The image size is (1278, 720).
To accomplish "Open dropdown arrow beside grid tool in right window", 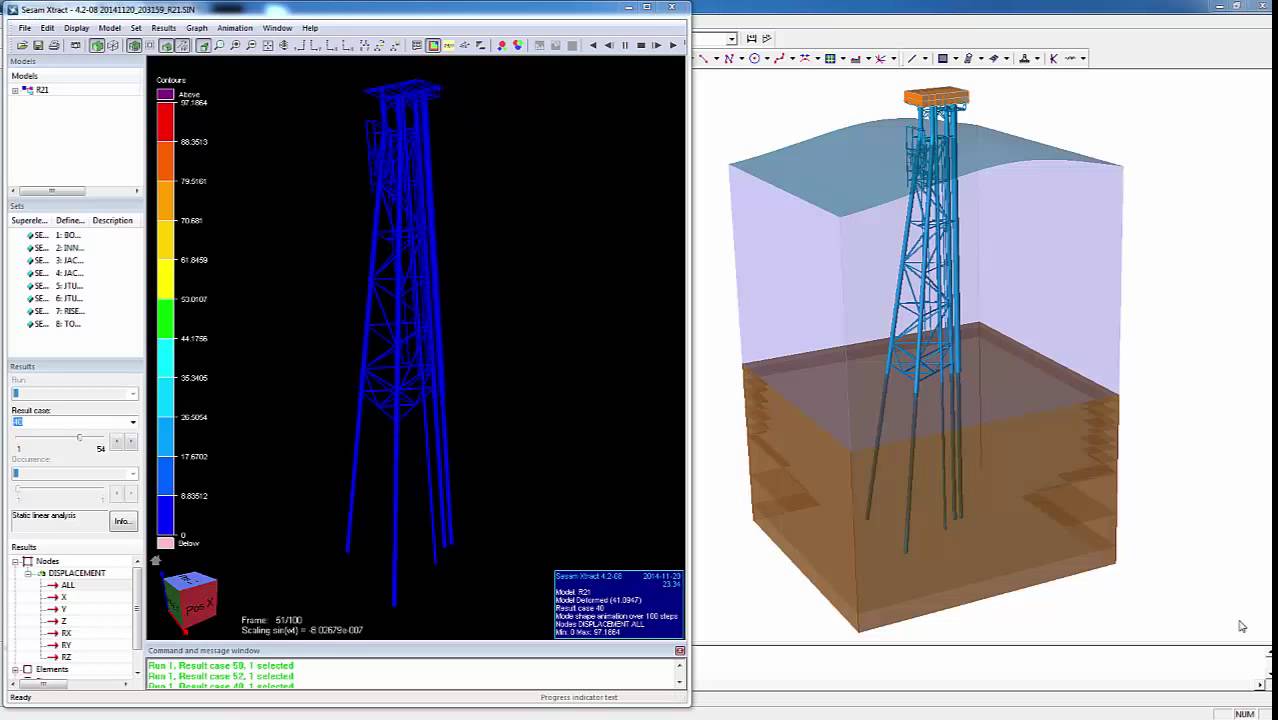I will (x=843, y=59).
